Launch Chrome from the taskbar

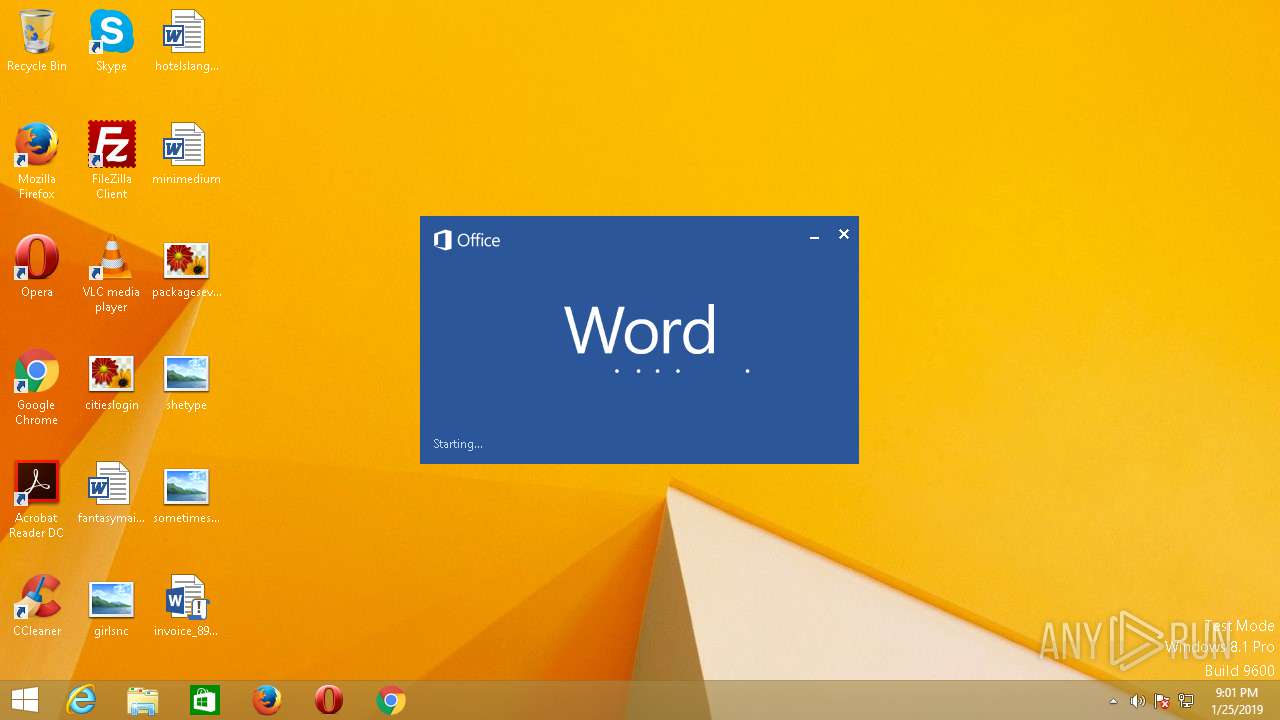click(x=391, y=700)
